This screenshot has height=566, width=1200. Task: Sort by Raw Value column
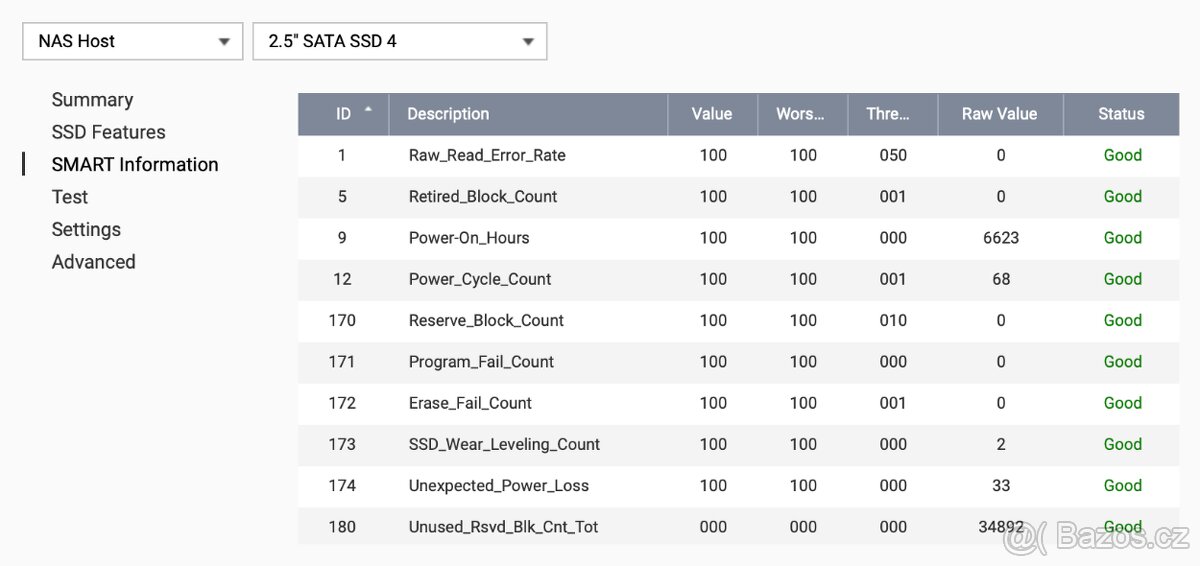[x=999, y=114]
